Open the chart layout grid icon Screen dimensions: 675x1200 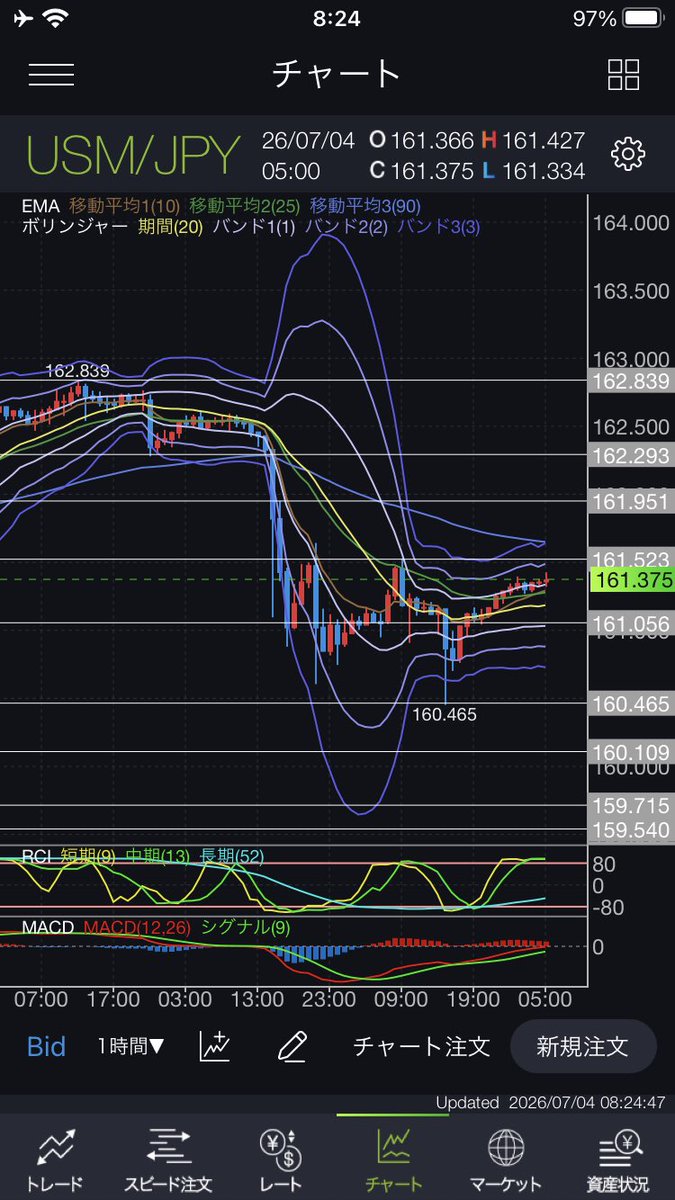(x=624, y=74)
